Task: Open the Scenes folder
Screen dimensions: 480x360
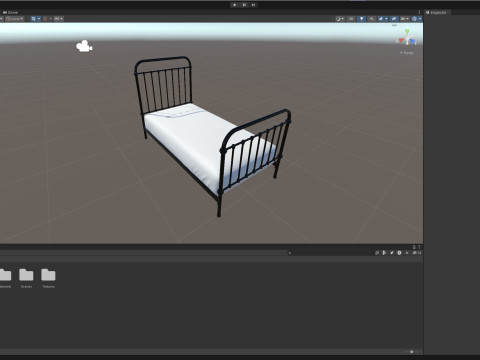Action: [x=26, y=278]
